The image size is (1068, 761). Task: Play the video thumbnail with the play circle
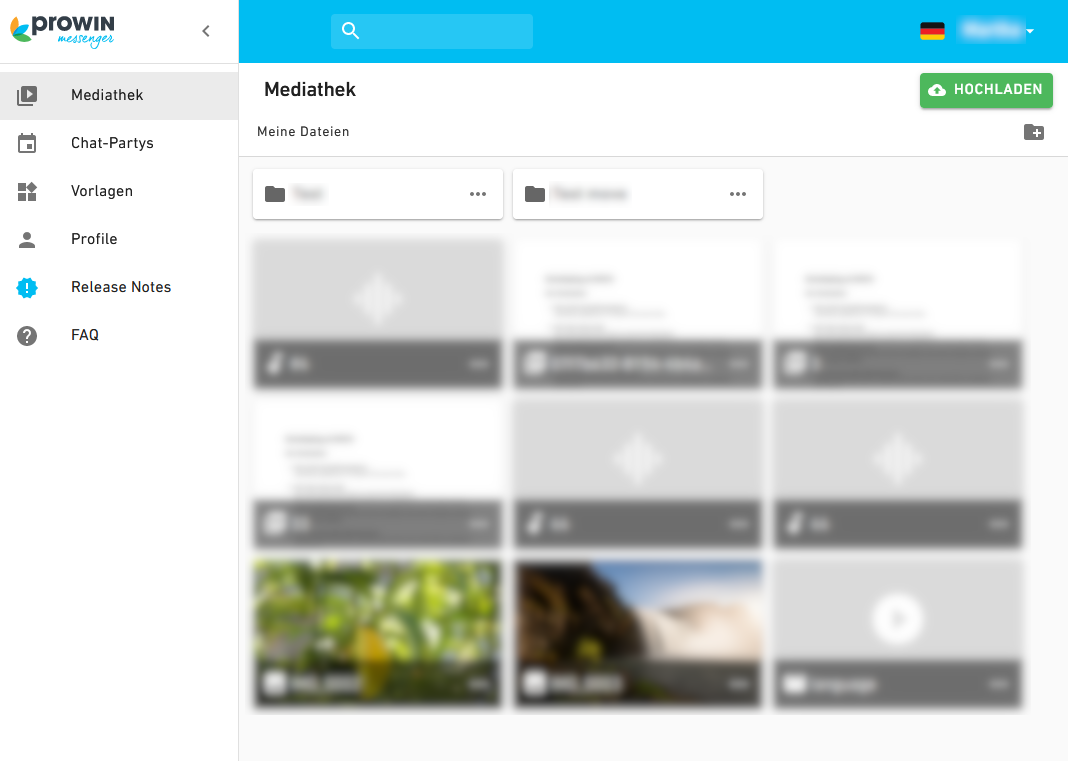point(897,618)
